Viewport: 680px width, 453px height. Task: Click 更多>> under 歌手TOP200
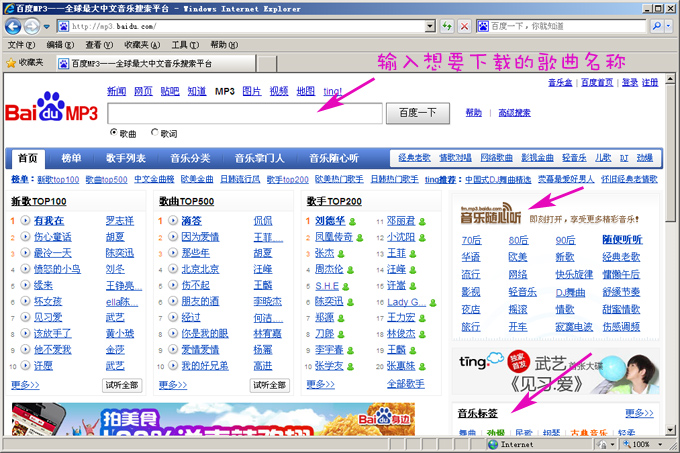[x=320, y=384]
